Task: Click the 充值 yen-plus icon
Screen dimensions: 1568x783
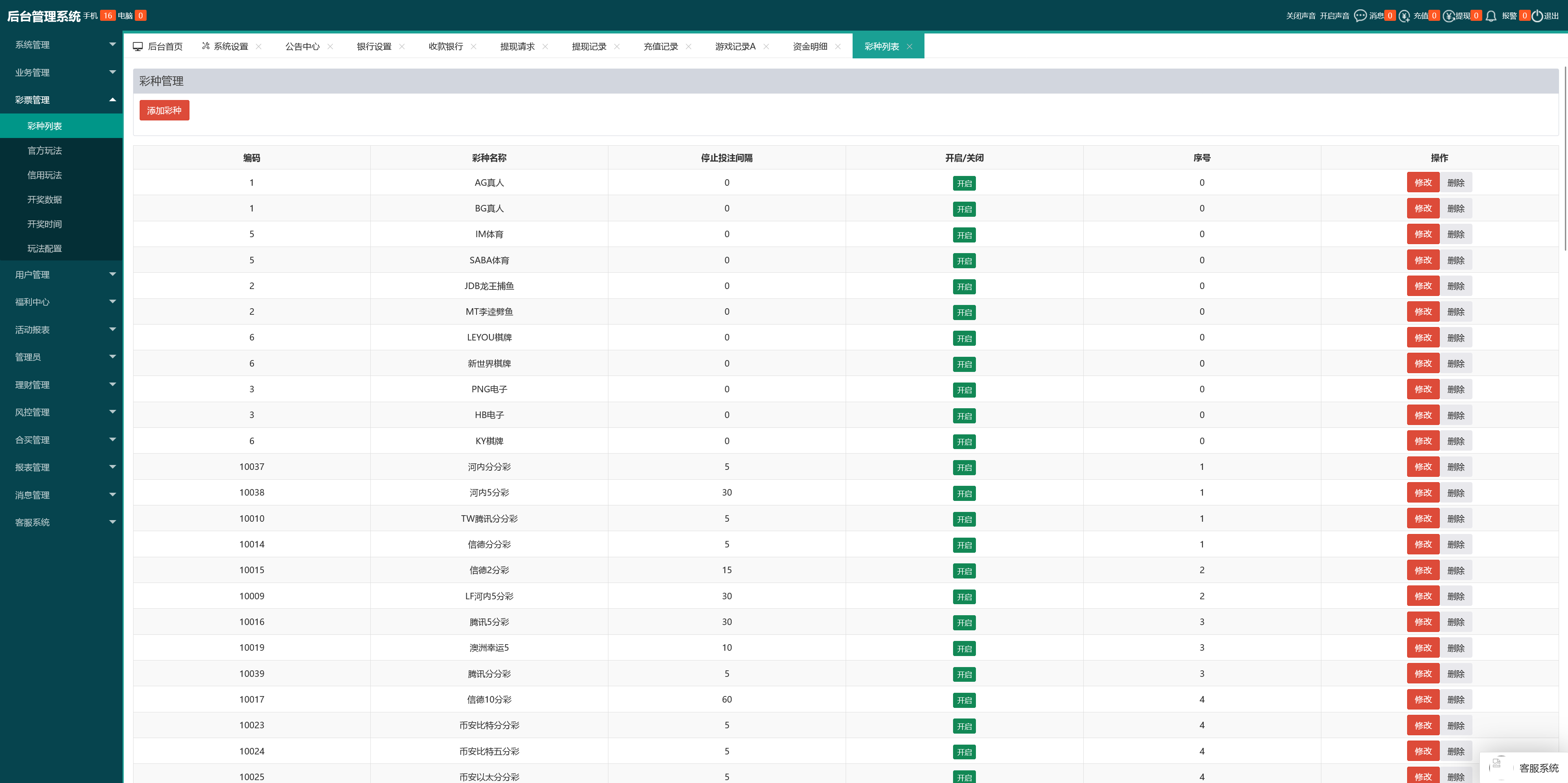Action: tap(1404, 16)
